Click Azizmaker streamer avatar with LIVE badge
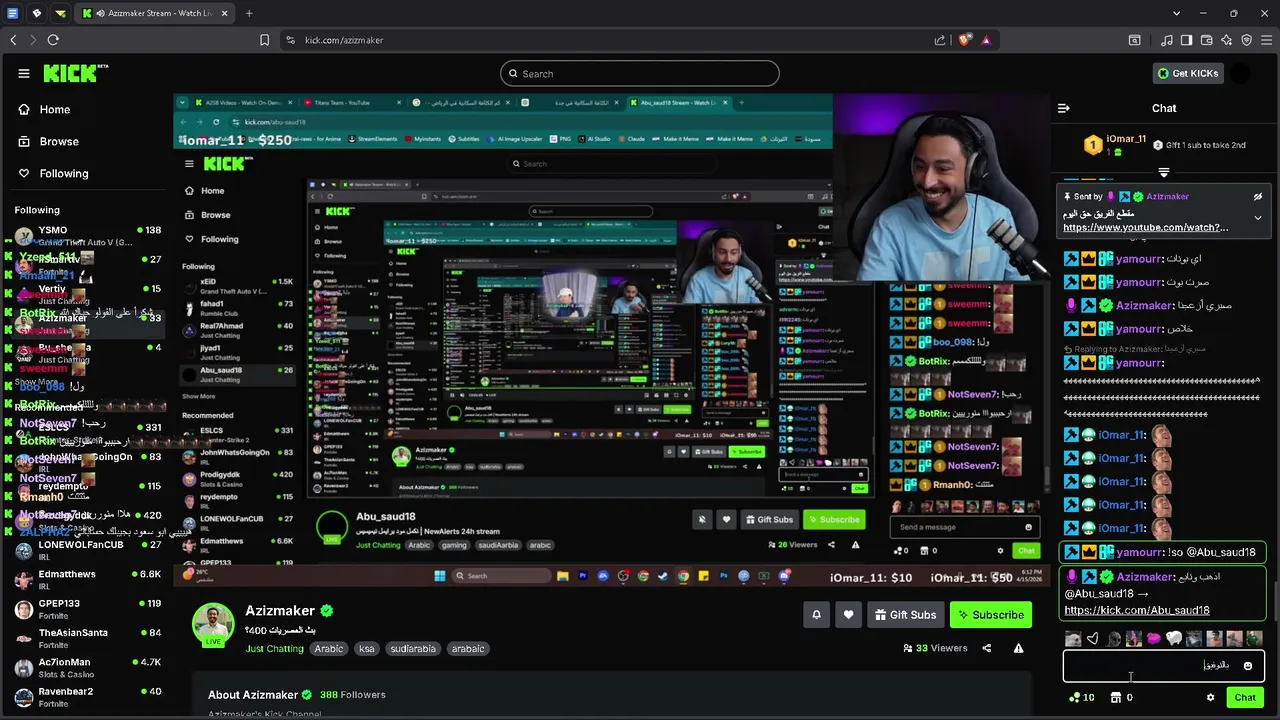The image size is (1280, 720). (x=213, y=625)
